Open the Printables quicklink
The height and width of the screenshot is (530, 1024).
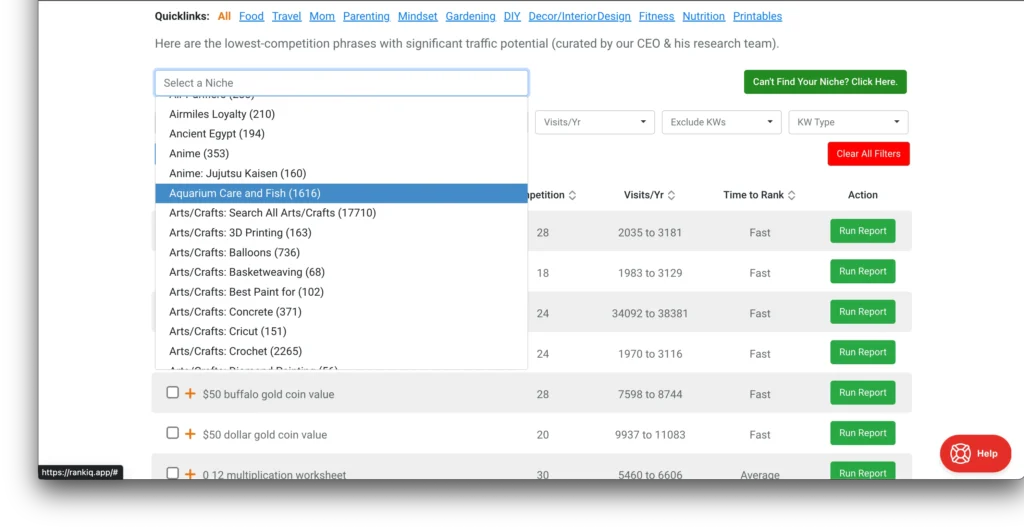[x=758, y=16]
